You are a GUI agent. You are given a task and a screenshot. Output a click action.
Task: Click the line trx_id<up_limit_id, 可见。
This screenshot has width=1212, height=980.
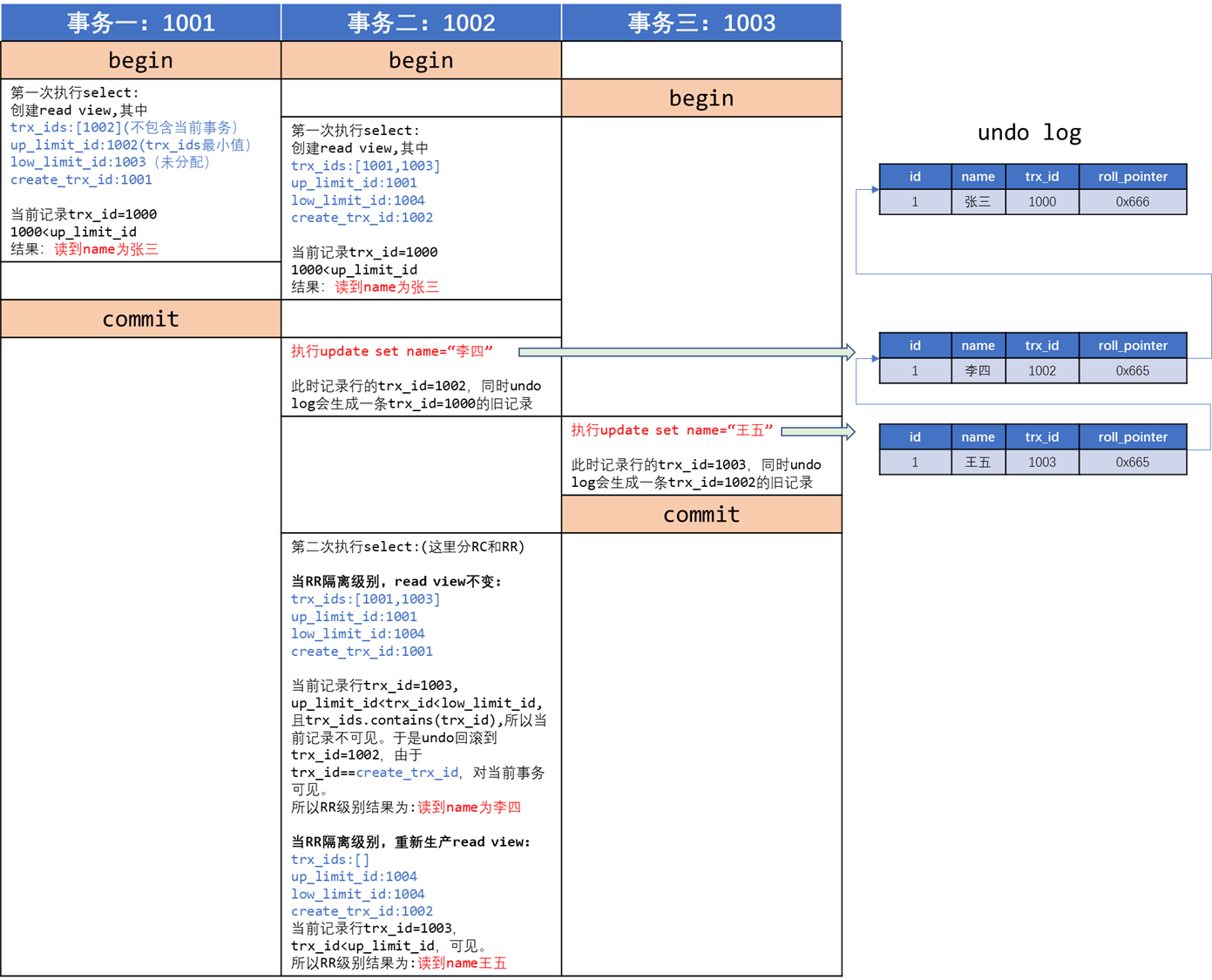point(389,946)
